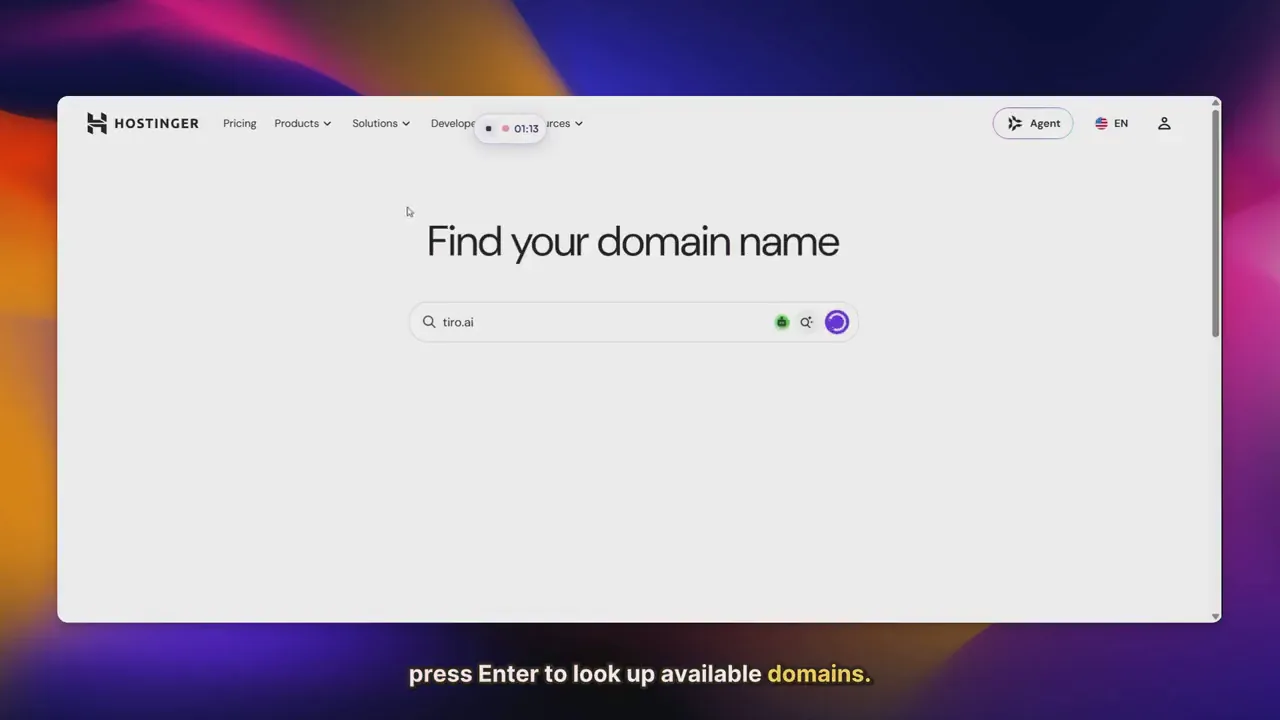1280x720 pixels.
Task: Click the scrollbar down arrow
Action: (x=1215, y=617)
